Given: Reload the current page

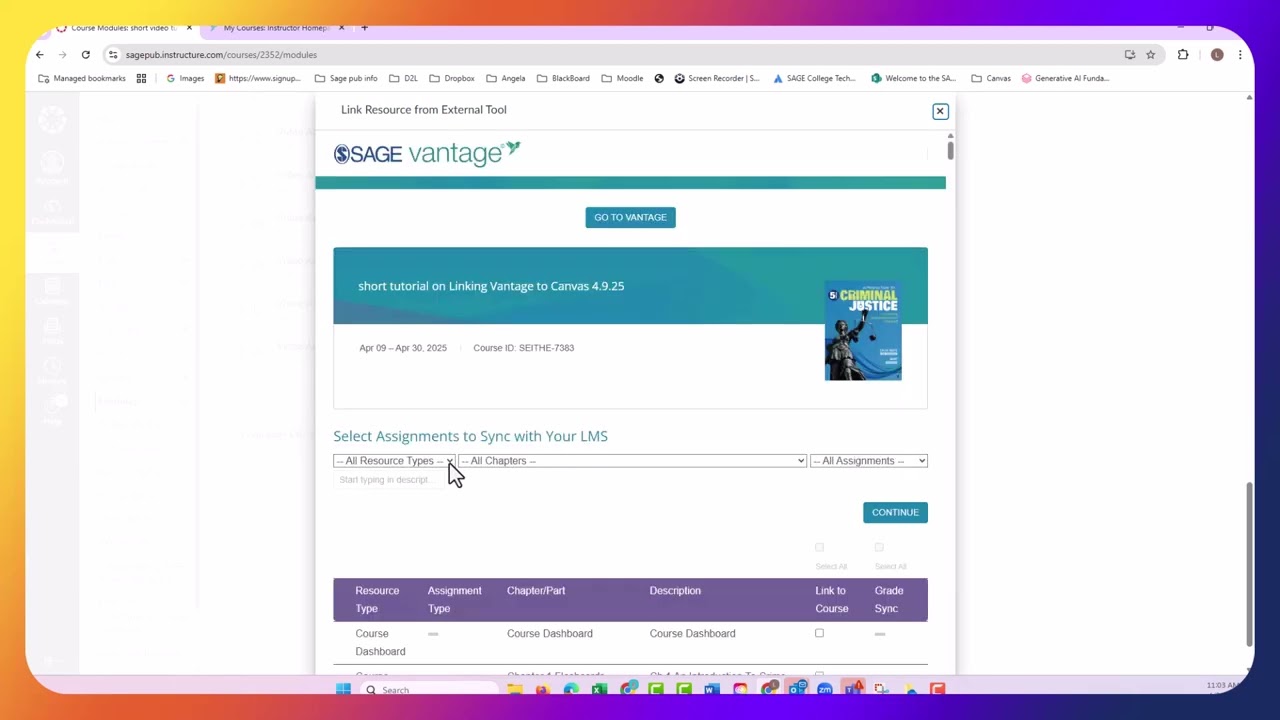Looking at the screenshot, I should pyautogui.click(x=86, y=55).
